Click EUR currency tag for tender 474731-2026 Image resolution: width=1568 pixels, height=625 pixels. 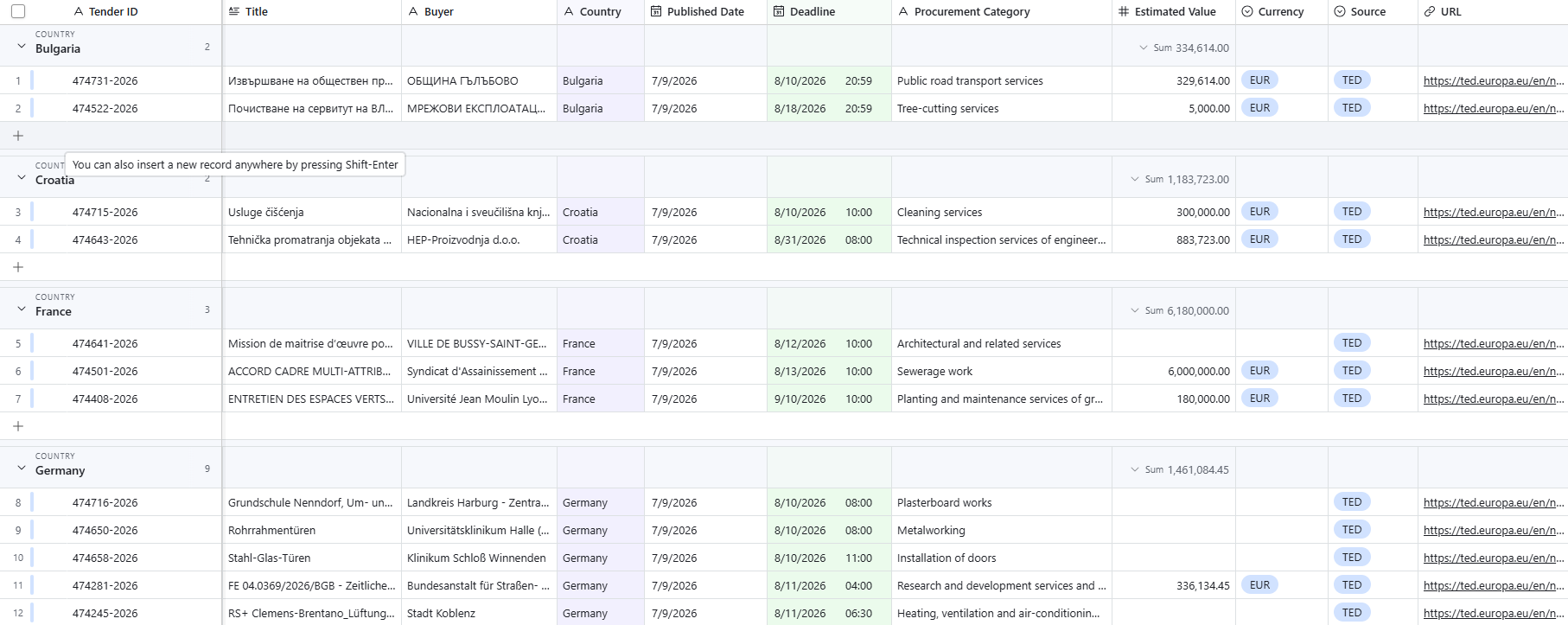(1259, 80)
